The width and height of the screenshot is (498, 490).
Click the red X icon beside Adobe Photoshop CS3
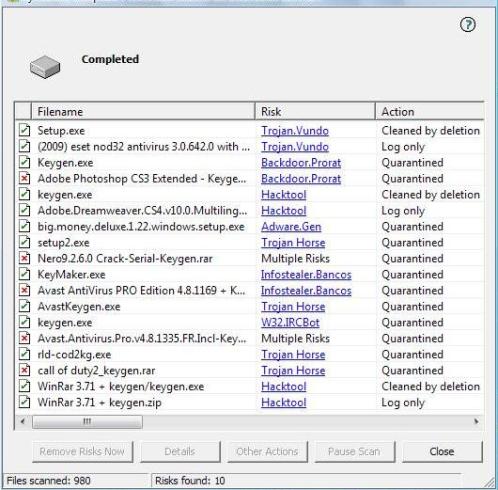pos(24,178)
